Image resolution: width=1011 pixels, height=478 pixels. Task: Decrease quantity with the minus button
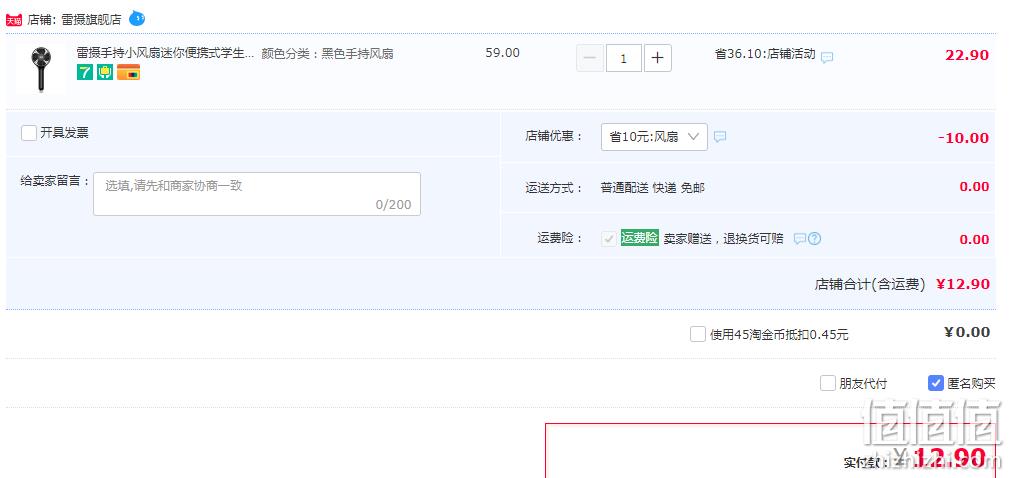pyautogui.click(x=590, y=58)
